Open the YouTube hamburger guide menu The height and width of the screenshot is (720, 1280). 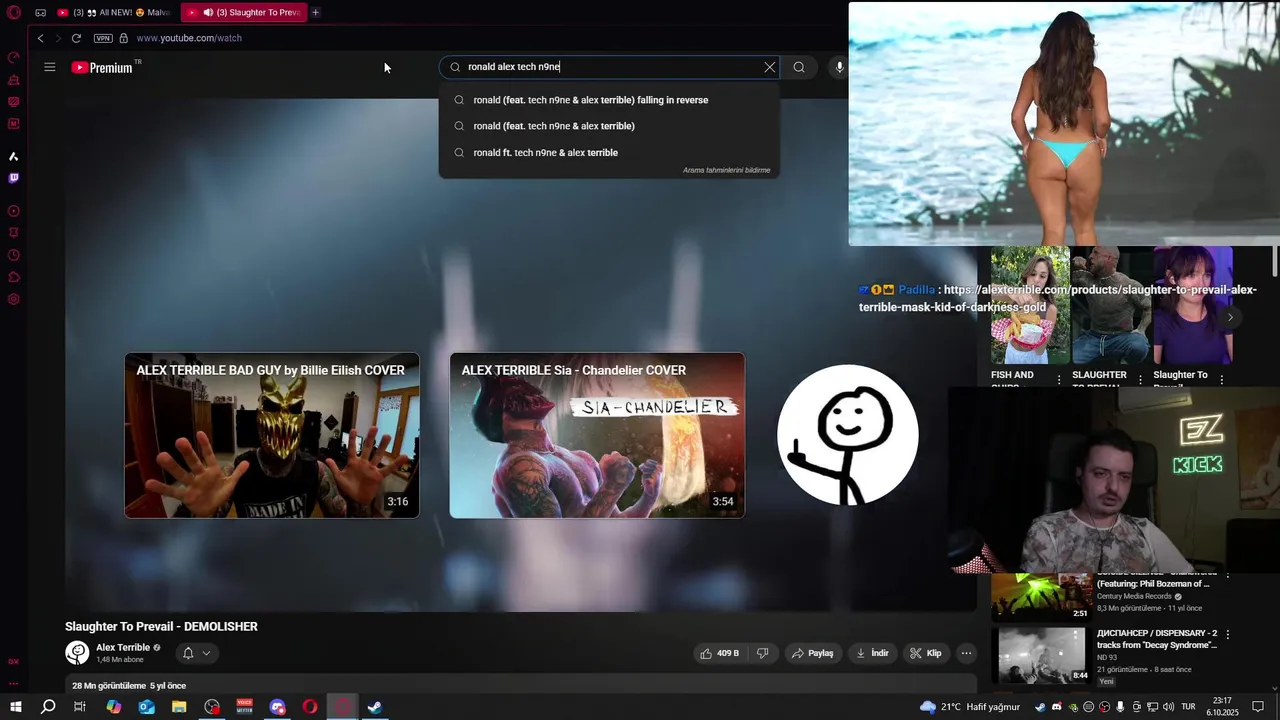click(50, 67)
